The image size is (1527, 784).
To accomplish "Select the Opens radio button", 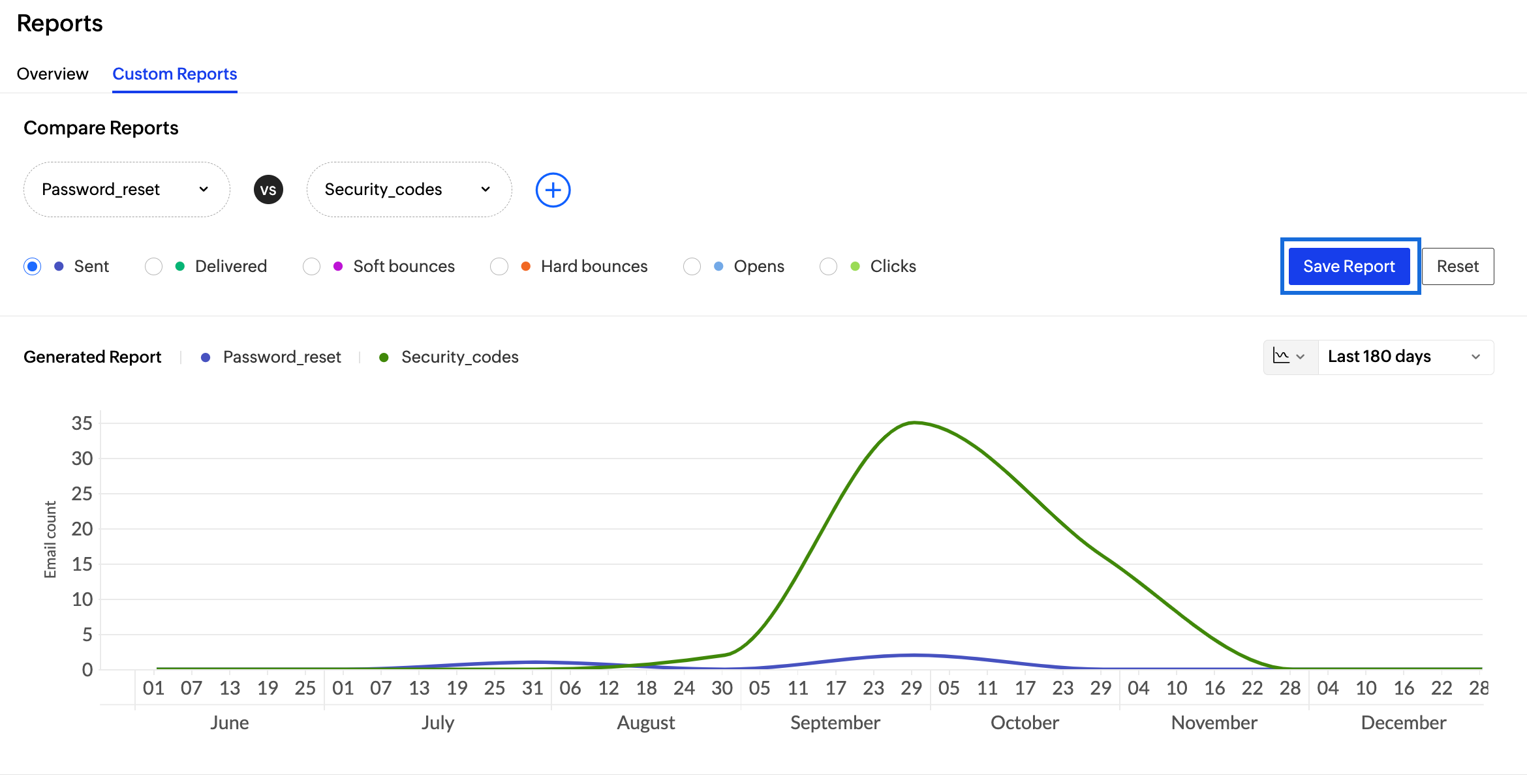I will [x=692, y=266].
